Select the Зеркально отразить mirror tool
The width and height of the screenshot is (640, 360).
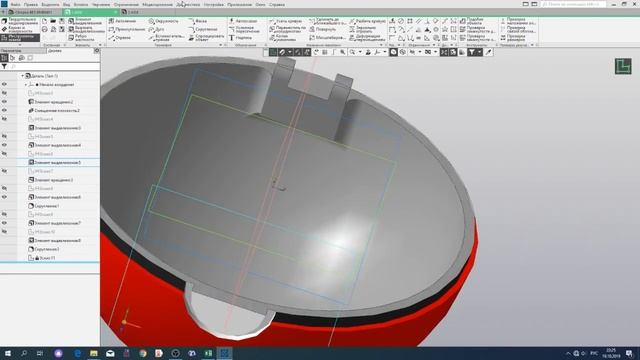pos(363,29)
